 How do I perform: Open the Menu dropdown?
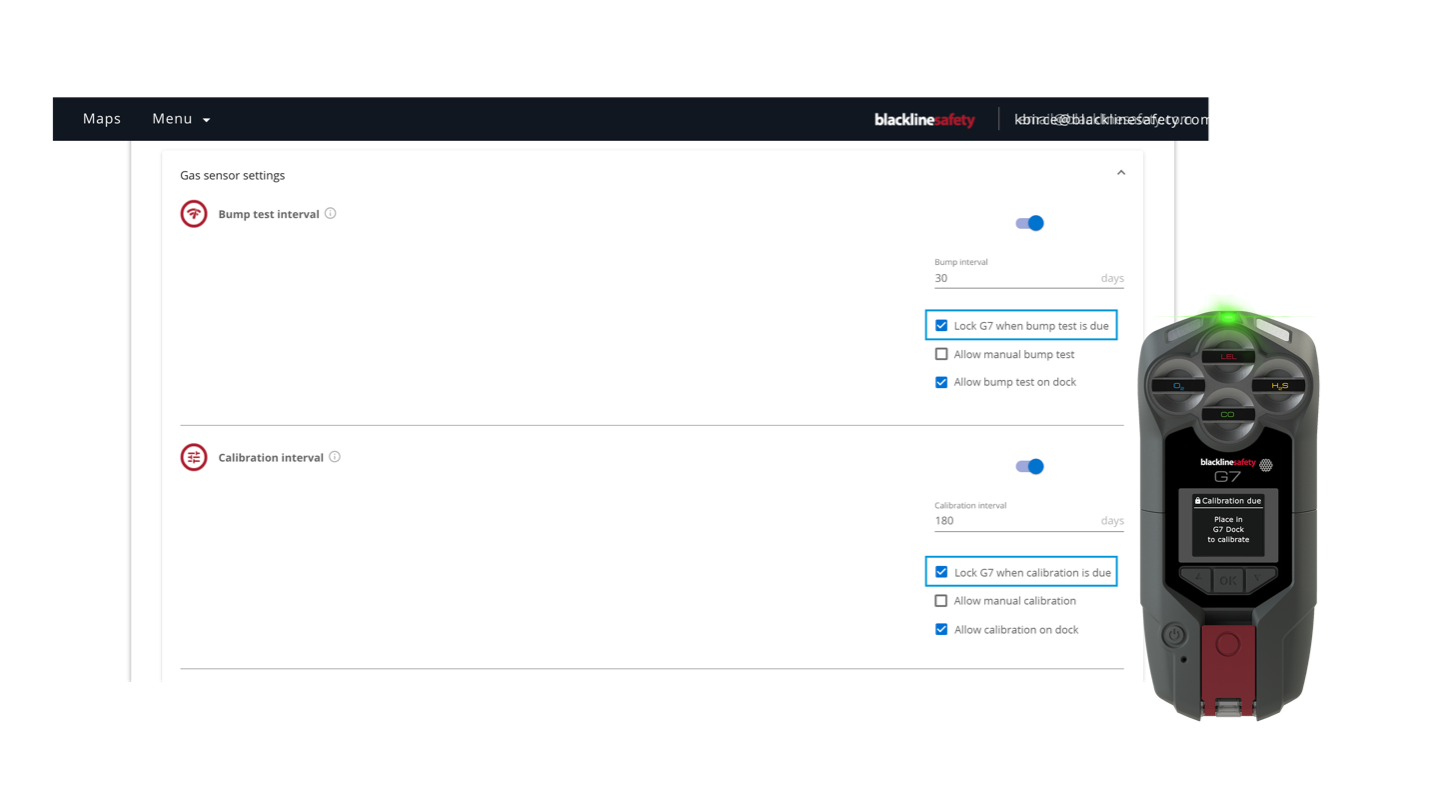[x=181, y=119]
